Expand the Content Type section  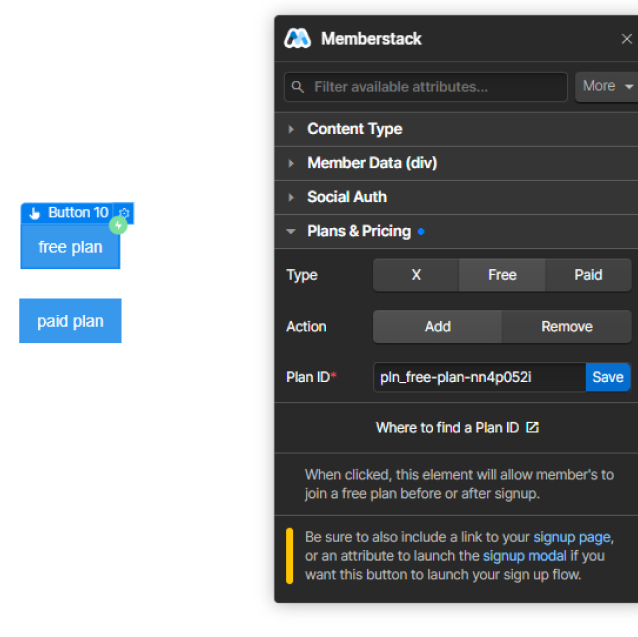coord(456,129)
